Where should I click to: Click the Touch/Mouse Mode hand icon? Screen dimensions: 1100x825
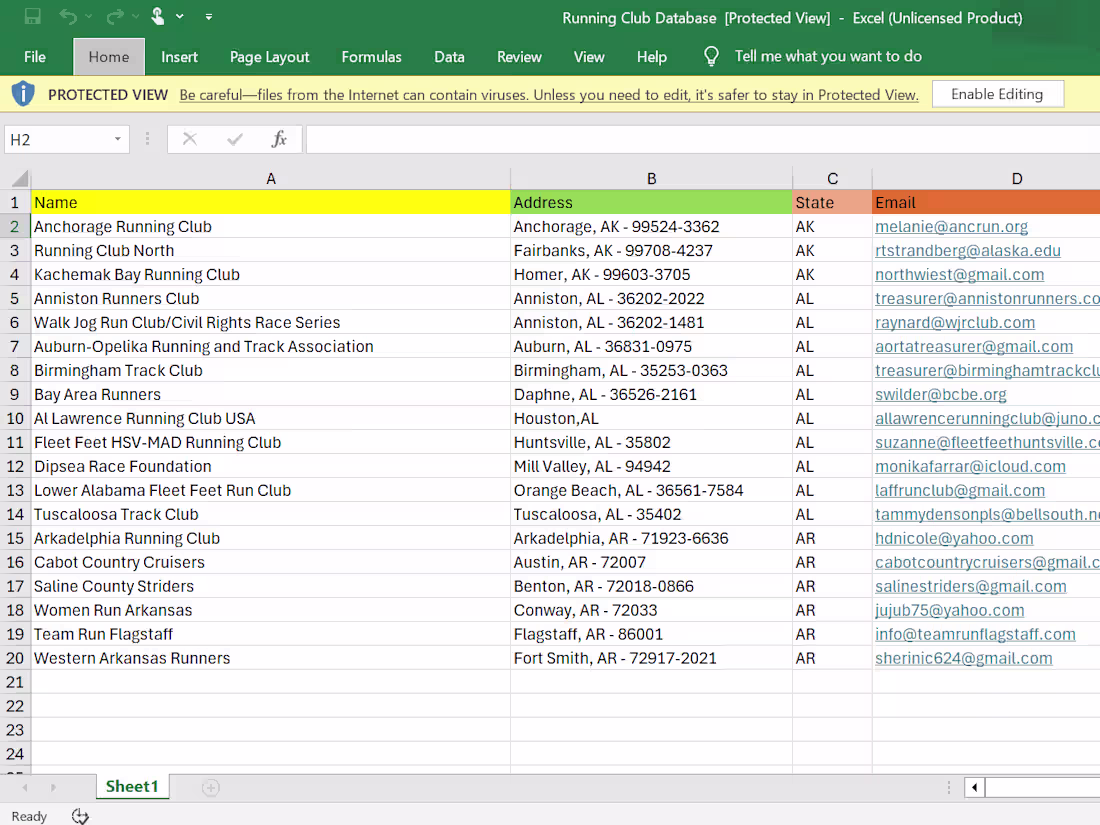158,17
